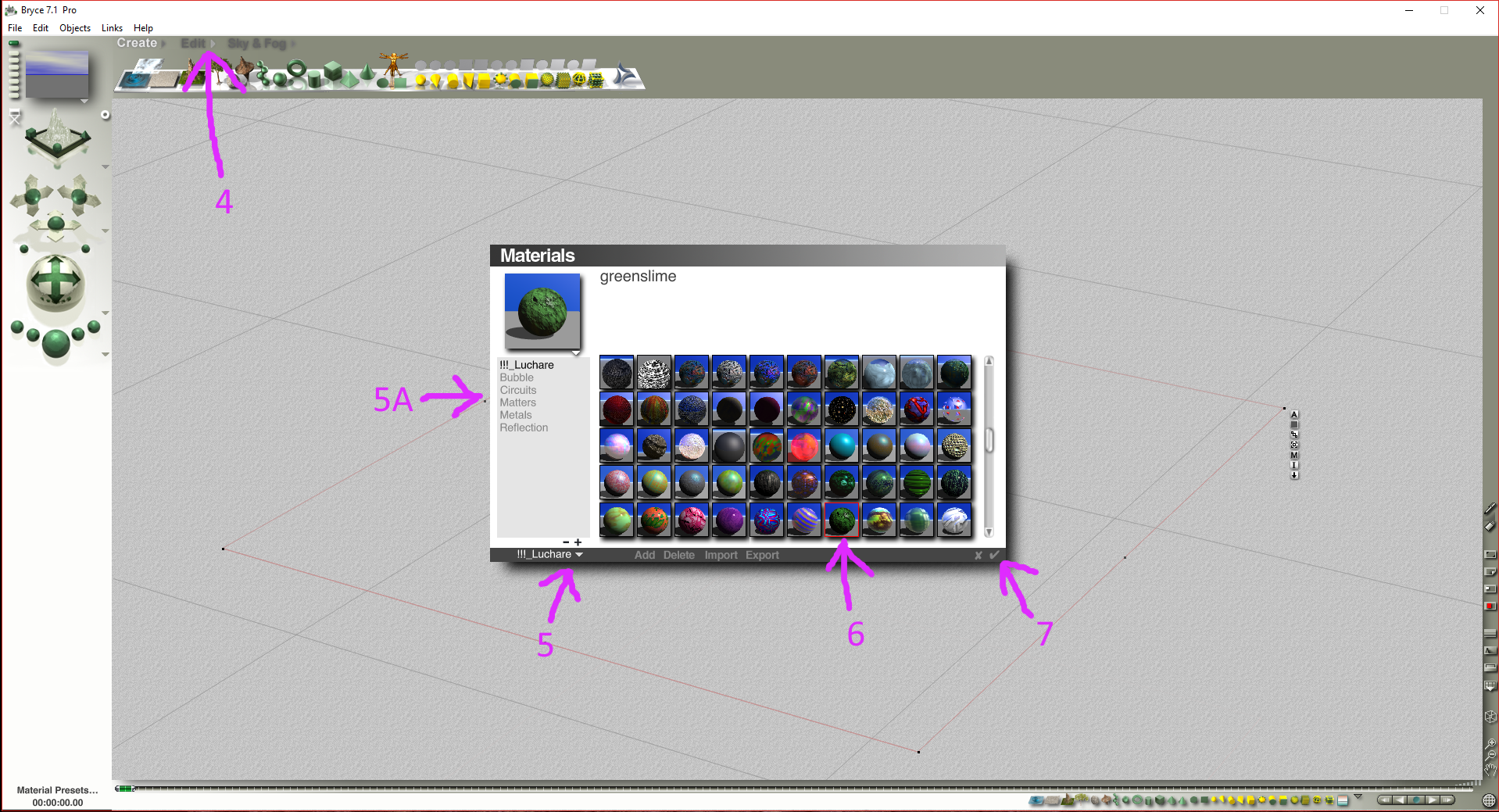
Task: Click Import in the Materials dialog
Action: coord(721,555)
